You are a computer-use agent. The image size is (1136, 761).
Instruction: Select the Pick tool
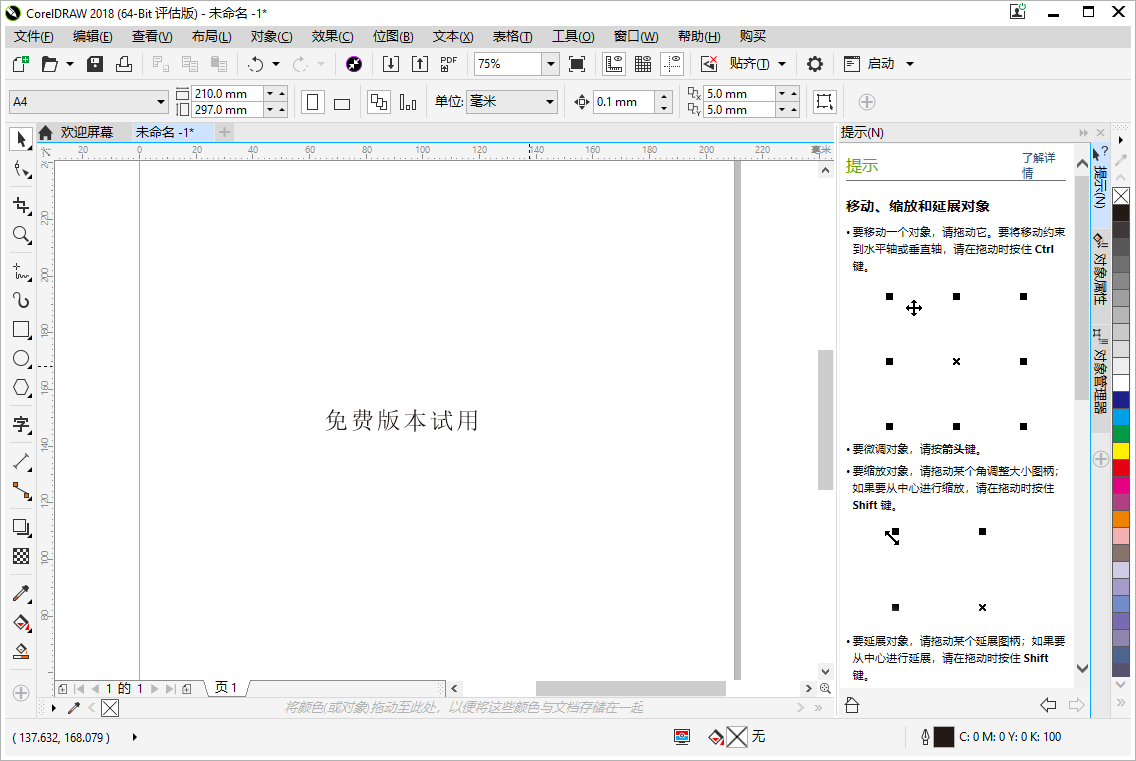[x=21, y=138]
